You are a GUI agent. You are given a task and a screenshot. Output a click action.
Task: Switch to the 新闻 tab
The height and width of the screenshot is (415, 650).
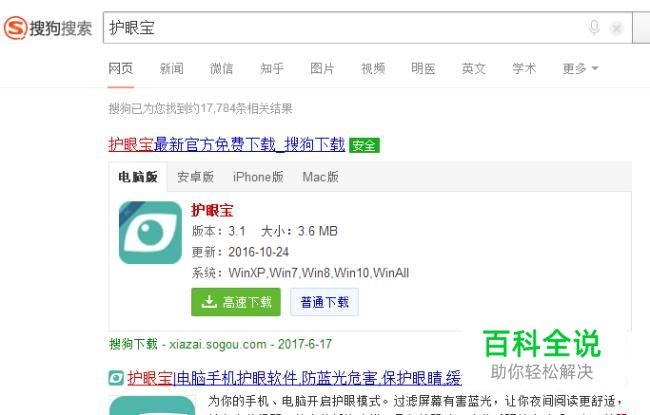[171, 68]
